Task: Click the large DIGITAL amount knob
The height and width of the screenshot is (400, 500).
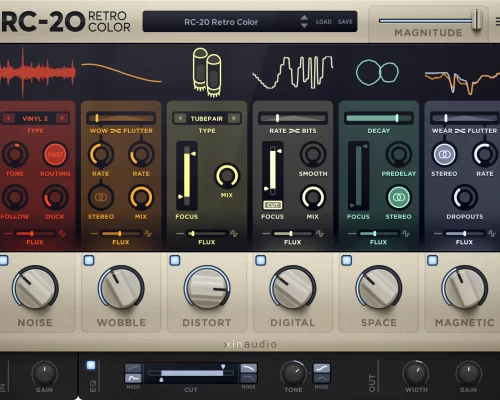Action: pyautogui.click(x=293, y=287)
